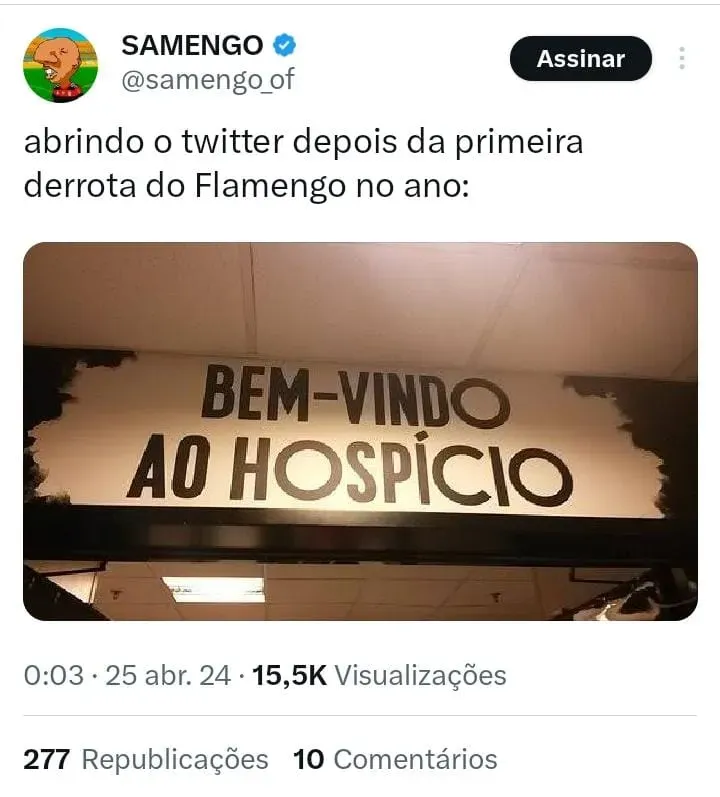Click the word Republicações

click(175, 759)
